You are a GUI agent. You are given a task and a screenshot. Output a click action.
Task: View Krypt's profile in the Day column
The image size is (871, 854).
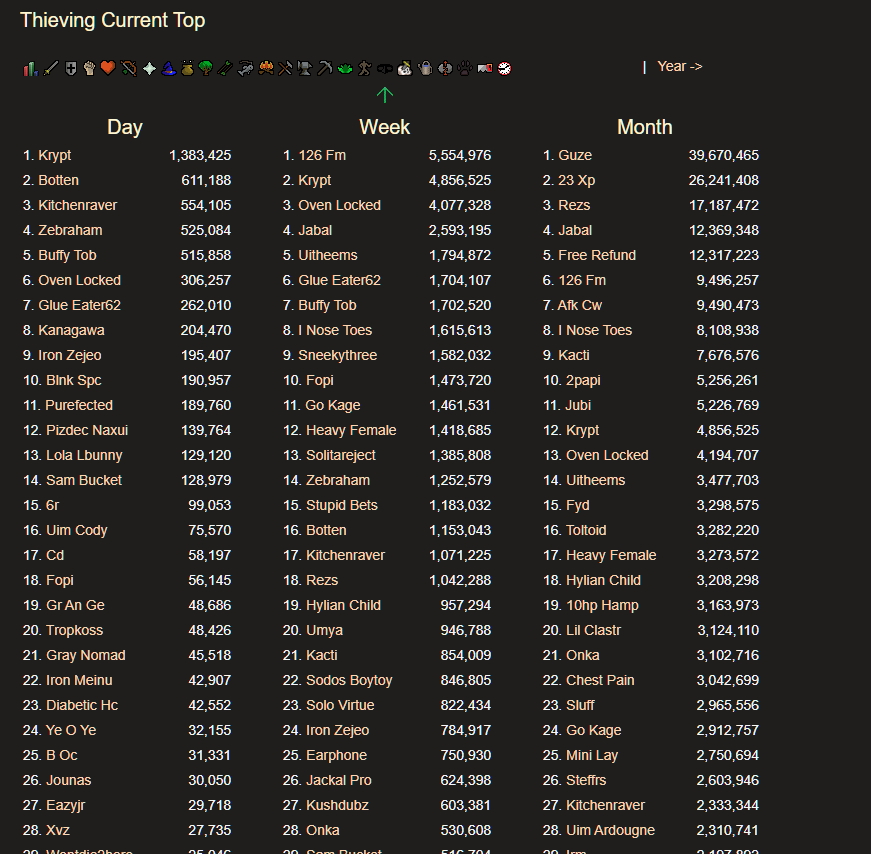[50, 154]
